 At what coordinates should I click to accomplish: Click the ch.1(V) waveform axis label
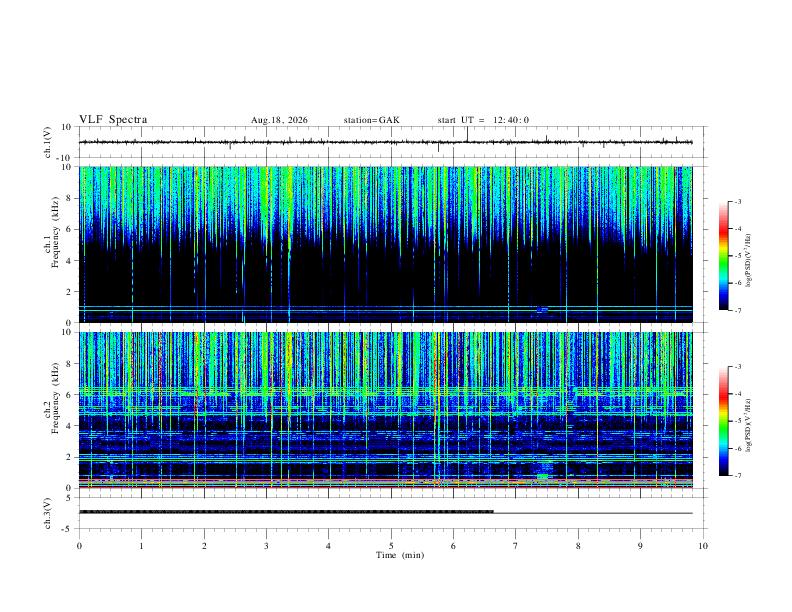tap(47, 142)
